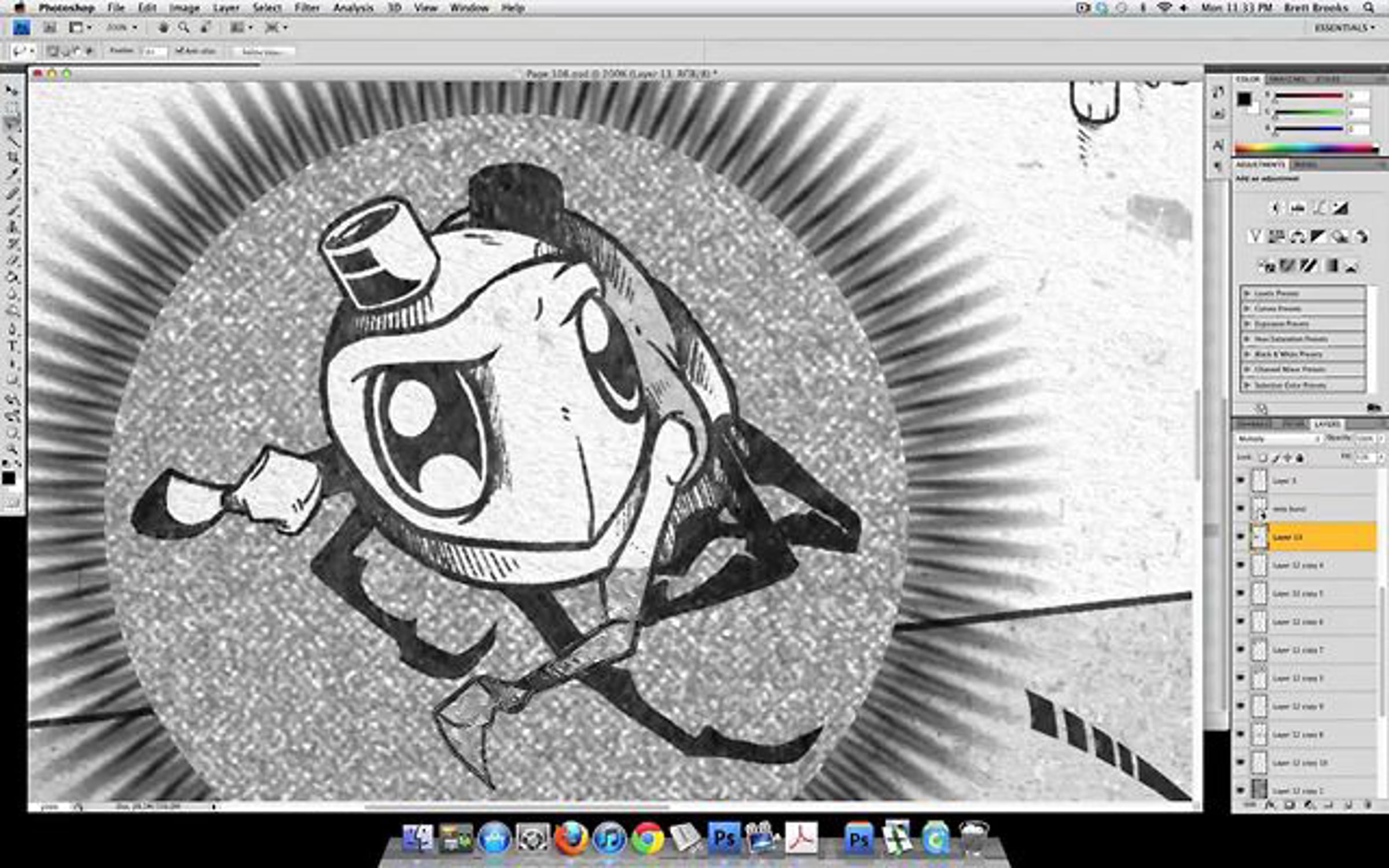Add an Invert adjustment
1389x868 pixels.
(x=1266, y=266)
